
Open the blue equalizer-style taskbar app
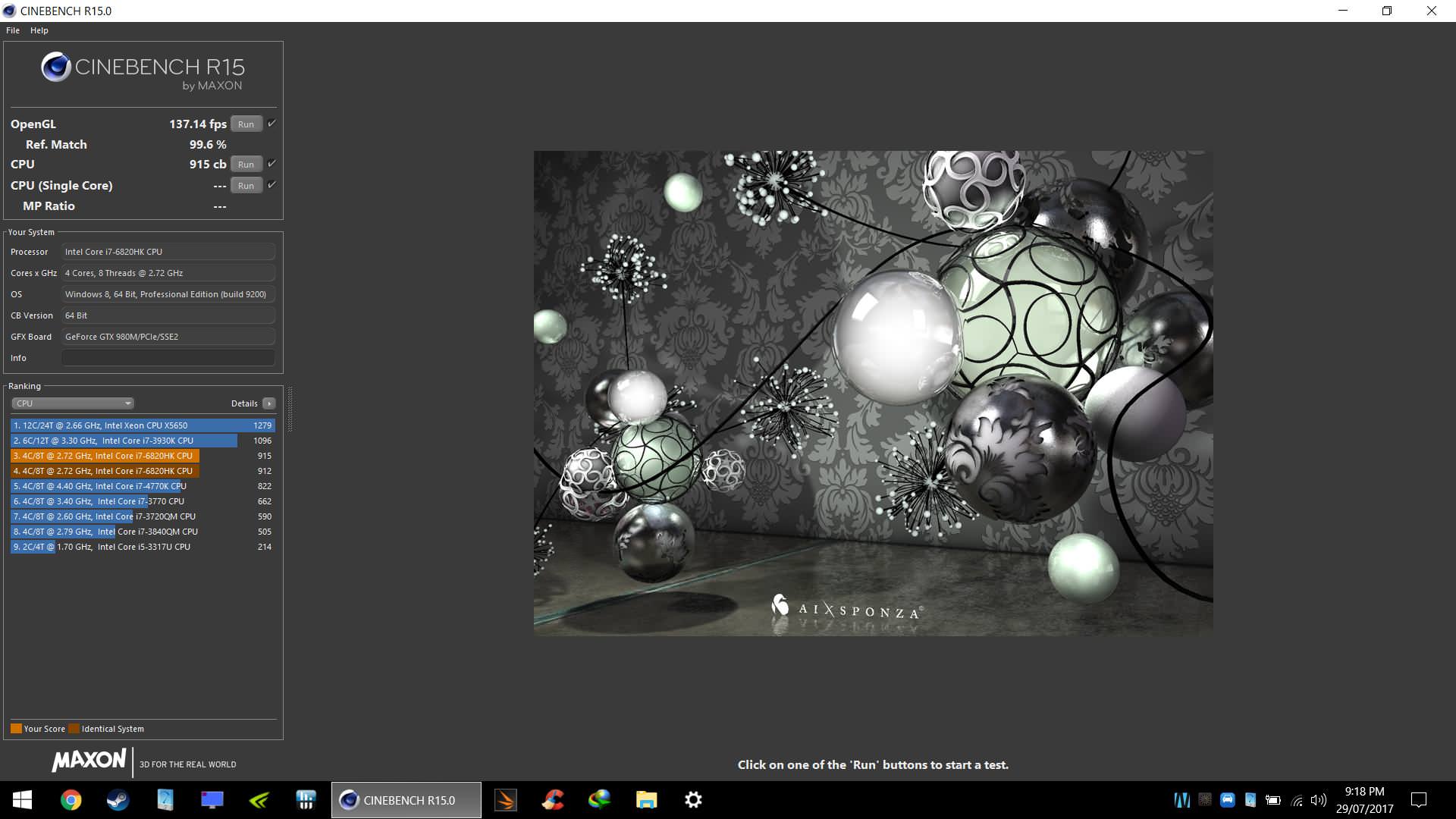[x=306, y=800]
